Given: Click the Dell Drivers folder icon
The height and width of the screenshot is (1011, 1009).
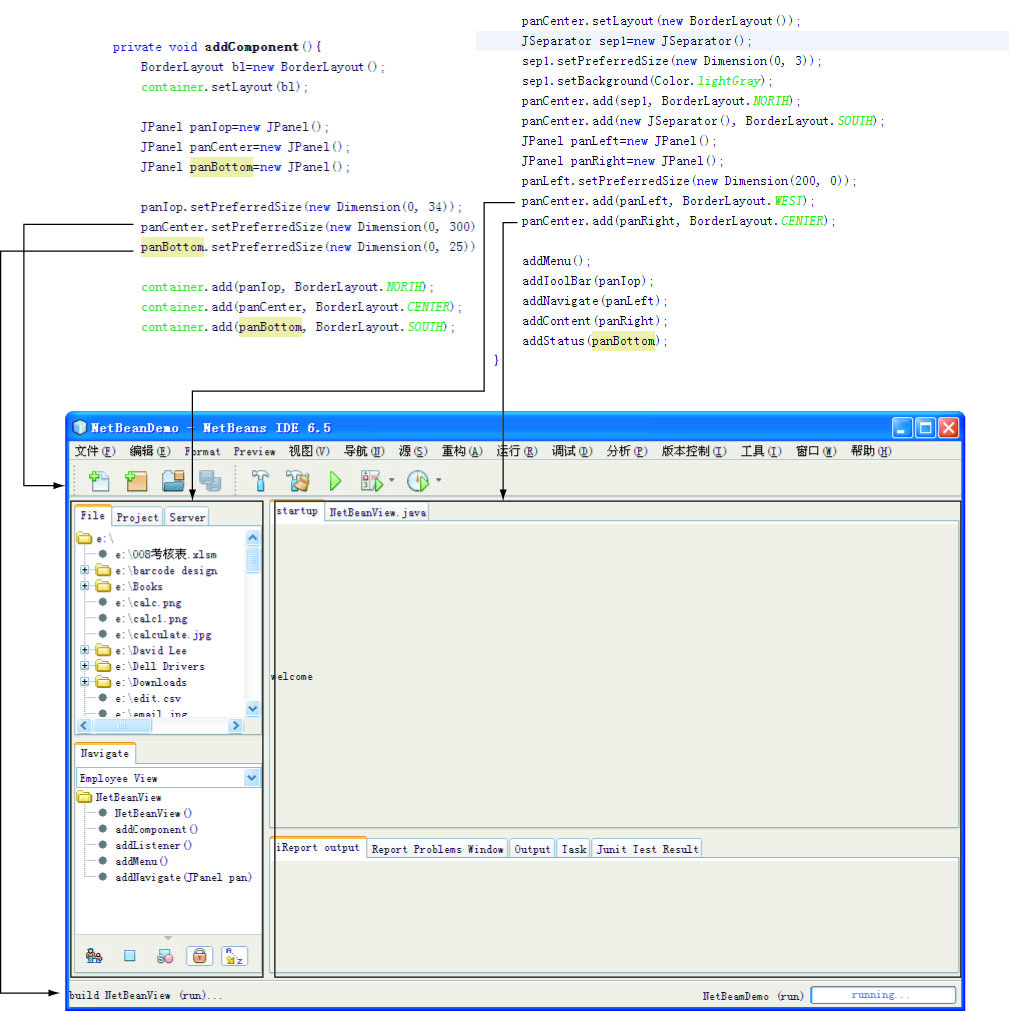Looking at the screenshot, I should click(103, 666).
